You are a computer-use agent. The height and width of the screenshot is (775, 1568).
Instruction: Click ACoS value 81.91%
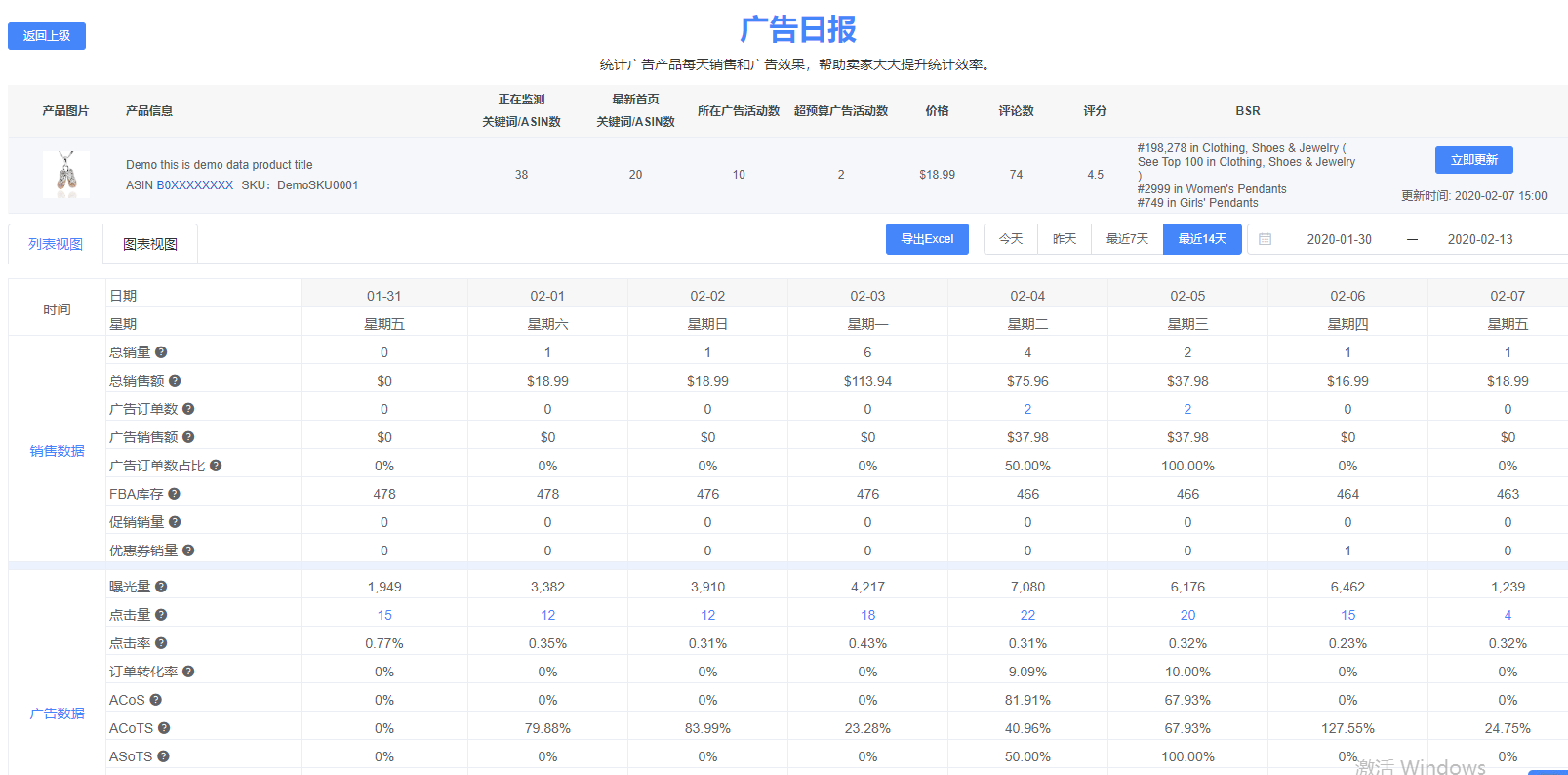pyautogui.click(x=1027, y=700)
